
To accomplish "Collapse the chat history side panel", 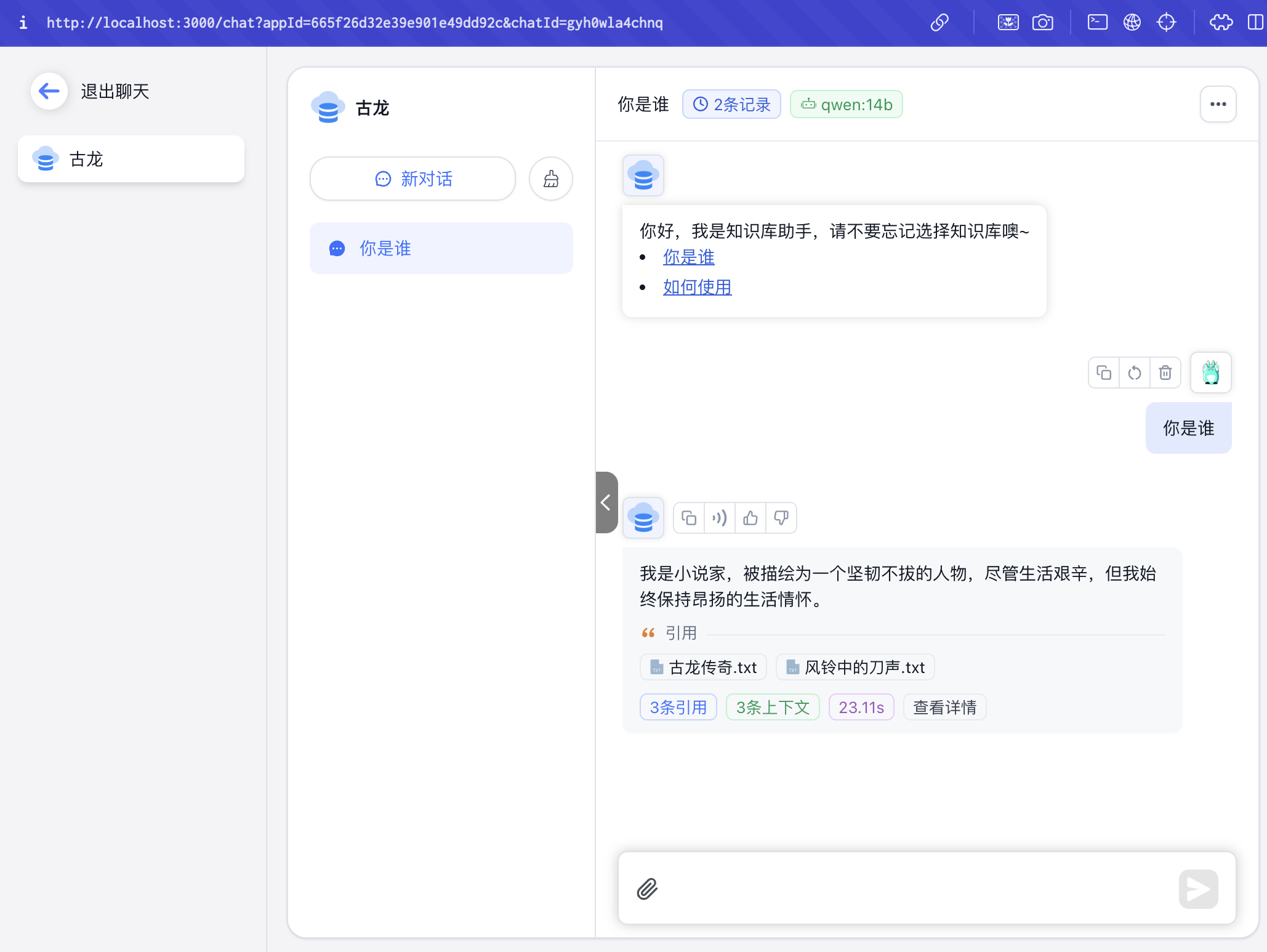I will click(x=606, y=502).
